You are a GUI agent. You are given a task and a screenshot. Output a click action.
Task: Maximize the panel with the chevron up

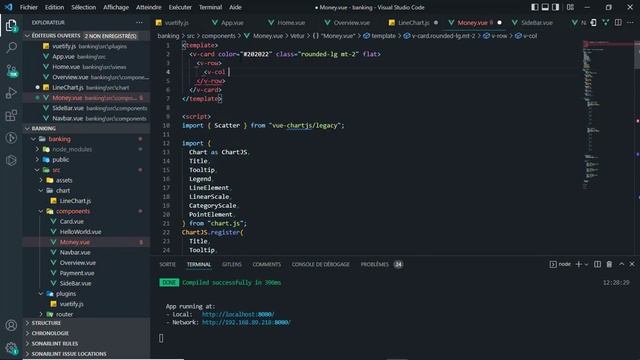point(621,264)
